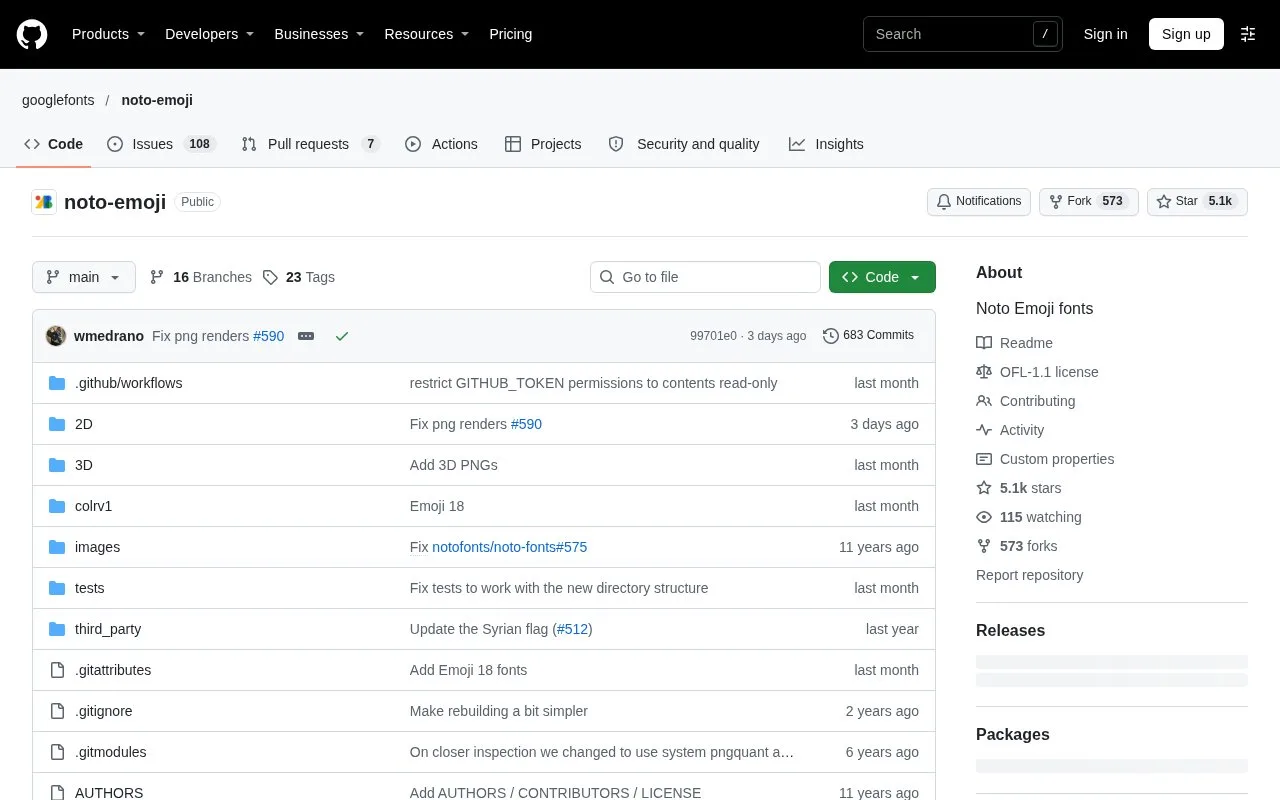Open Custom properties link

1046,459
